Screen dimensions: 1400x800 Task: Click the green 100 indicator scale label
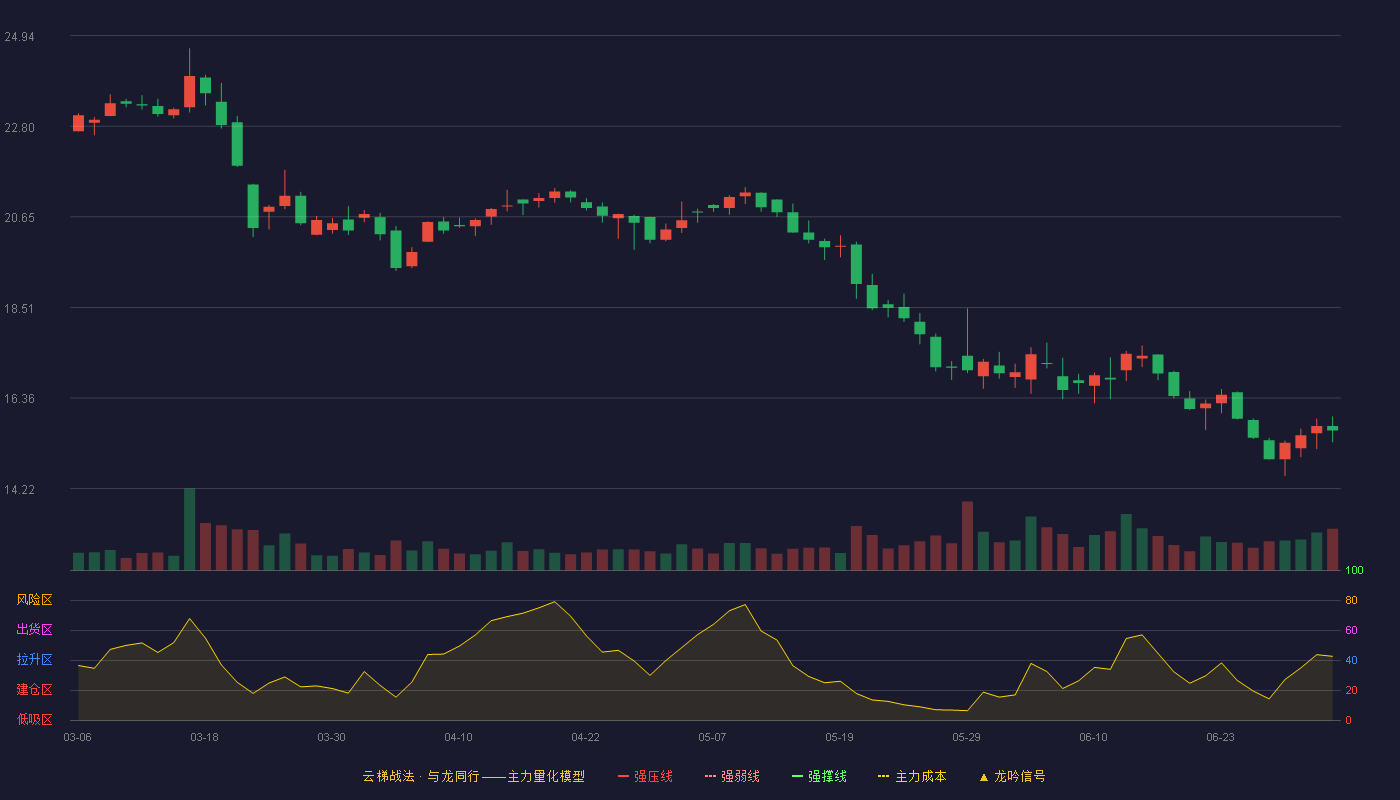tap(1354, 571)
